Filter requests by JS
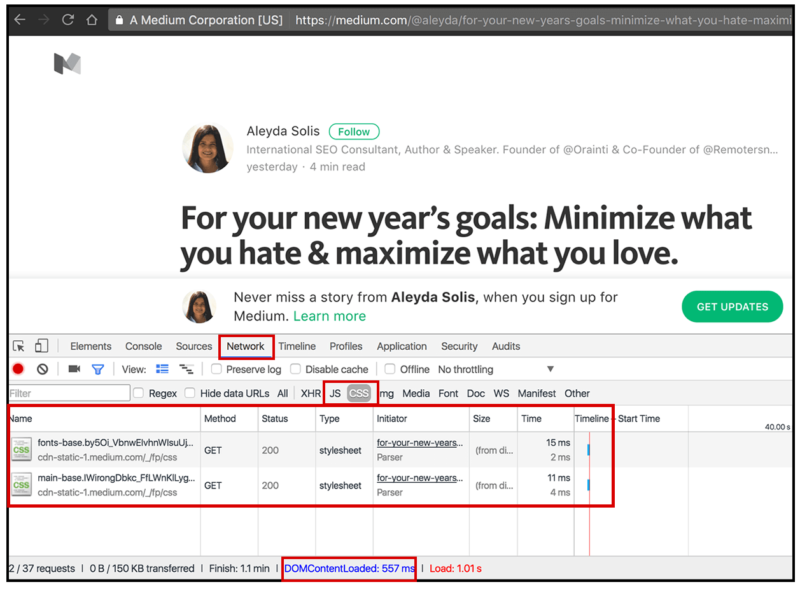Screen dimensions: 800x589 coord(335,393)
